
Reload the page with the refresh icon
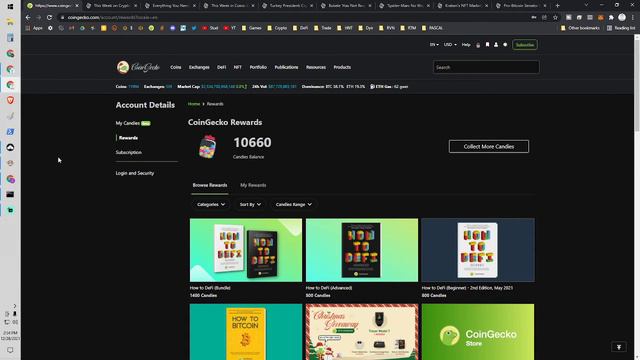click(x=49, y=18)
